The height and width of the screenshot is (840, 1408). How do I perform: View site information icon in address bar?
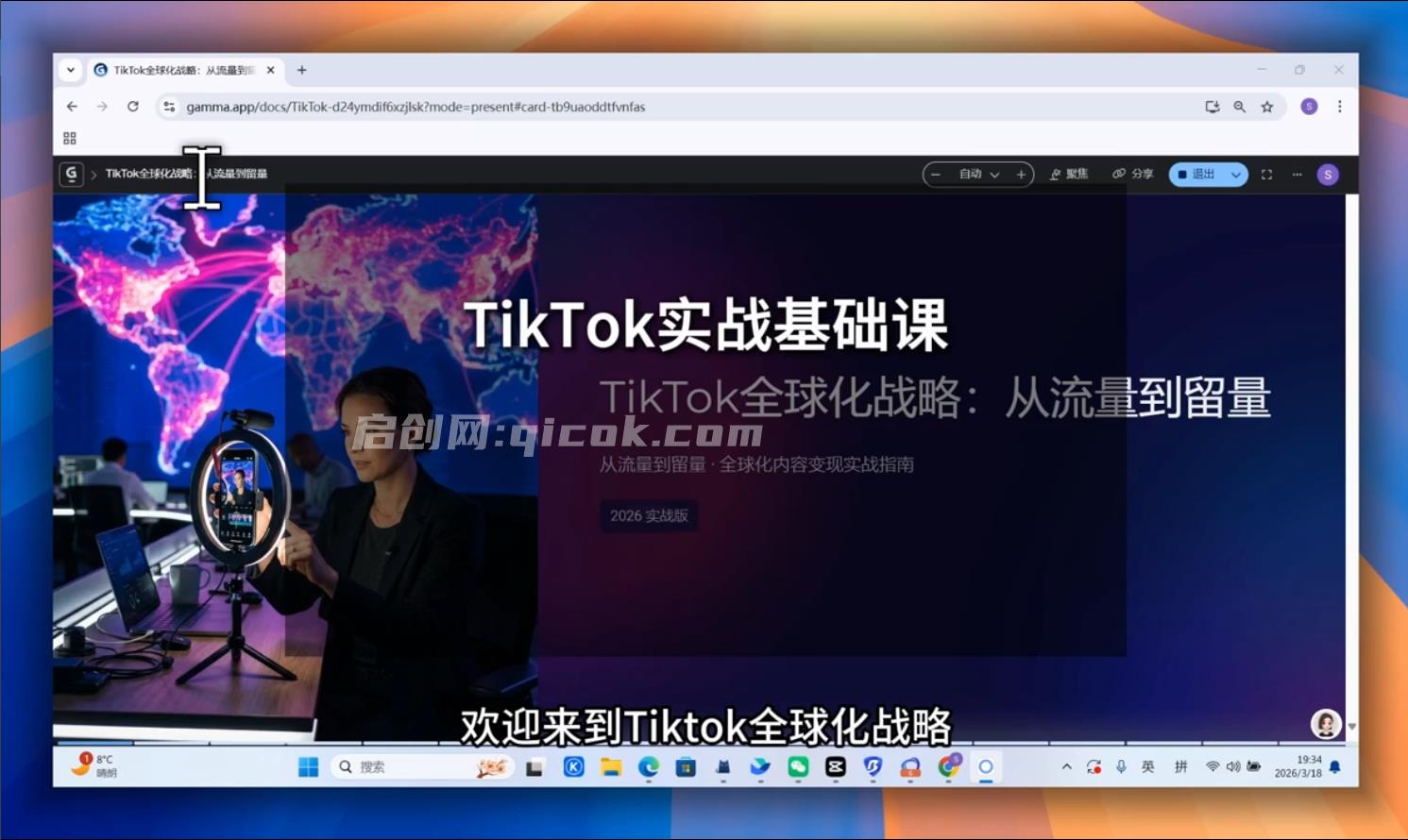169,107
